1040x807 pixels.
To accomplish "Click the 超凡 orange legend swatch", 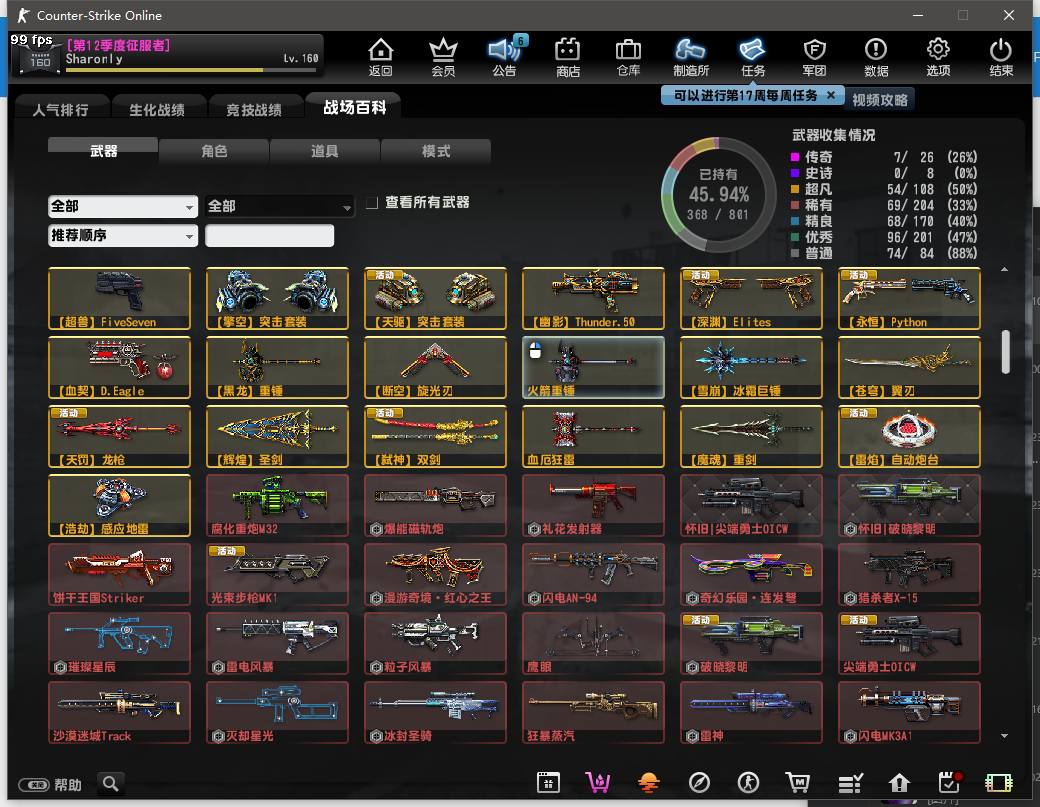I will pyautogui.click(x=795, y=189).
